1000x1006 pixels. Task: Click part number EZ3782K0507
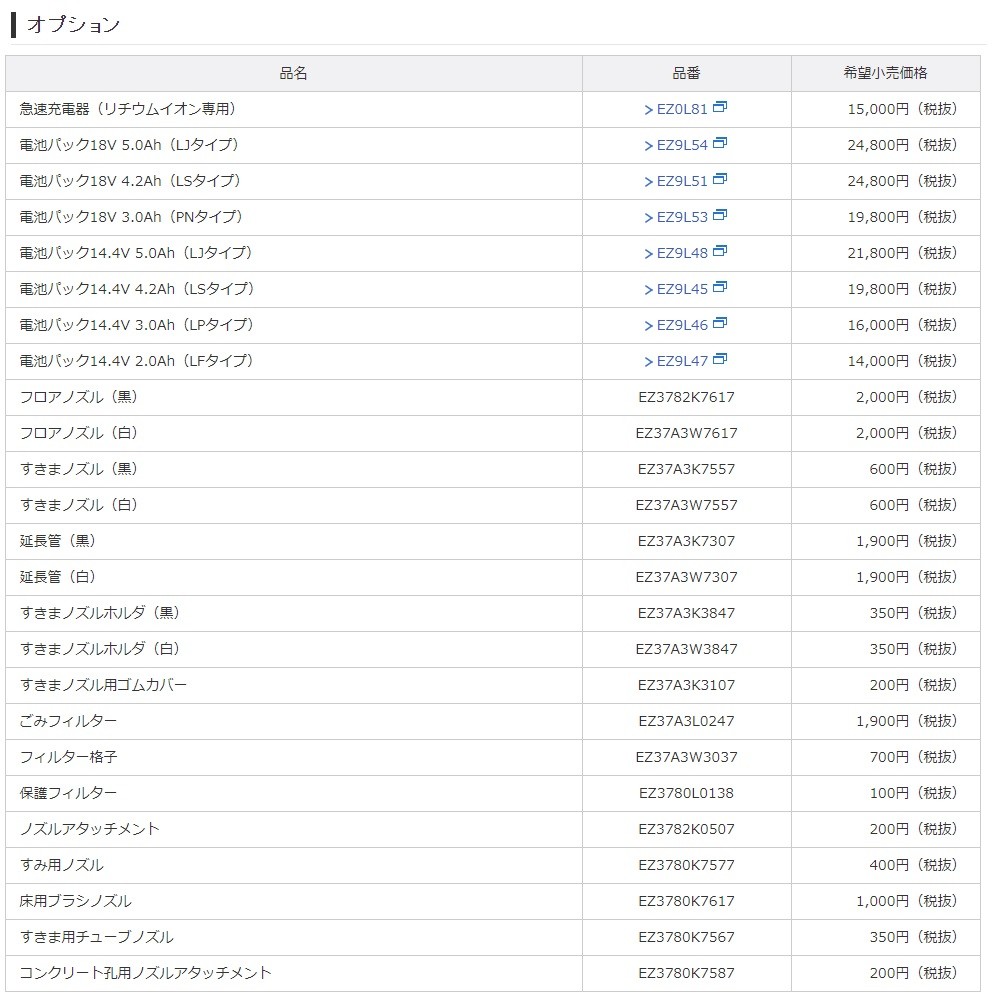[x=686, y=828]
